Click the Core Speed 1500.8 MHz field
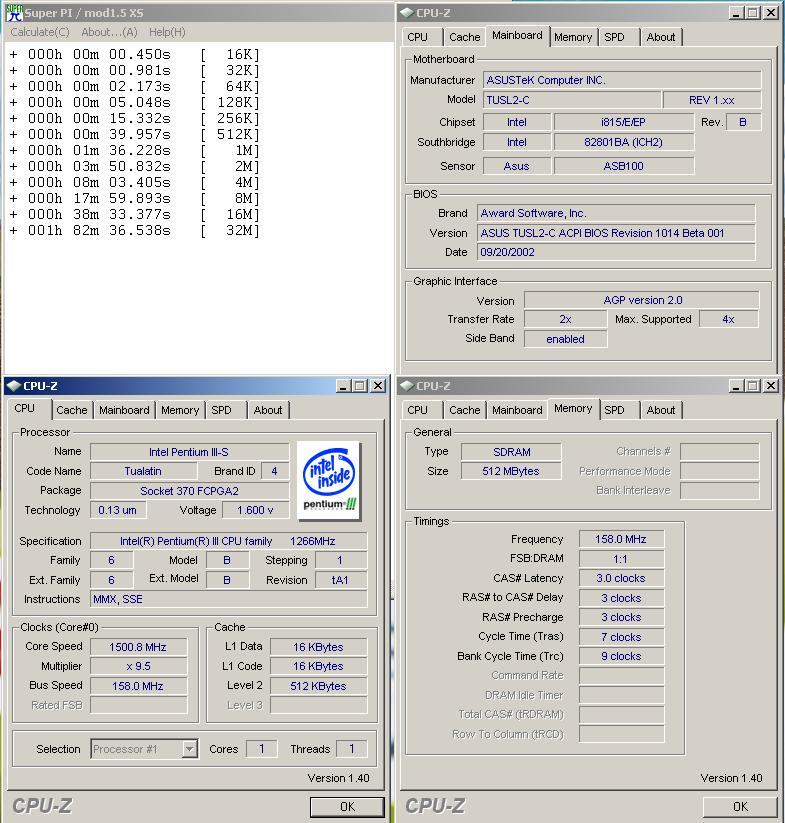 pos(138,647)
